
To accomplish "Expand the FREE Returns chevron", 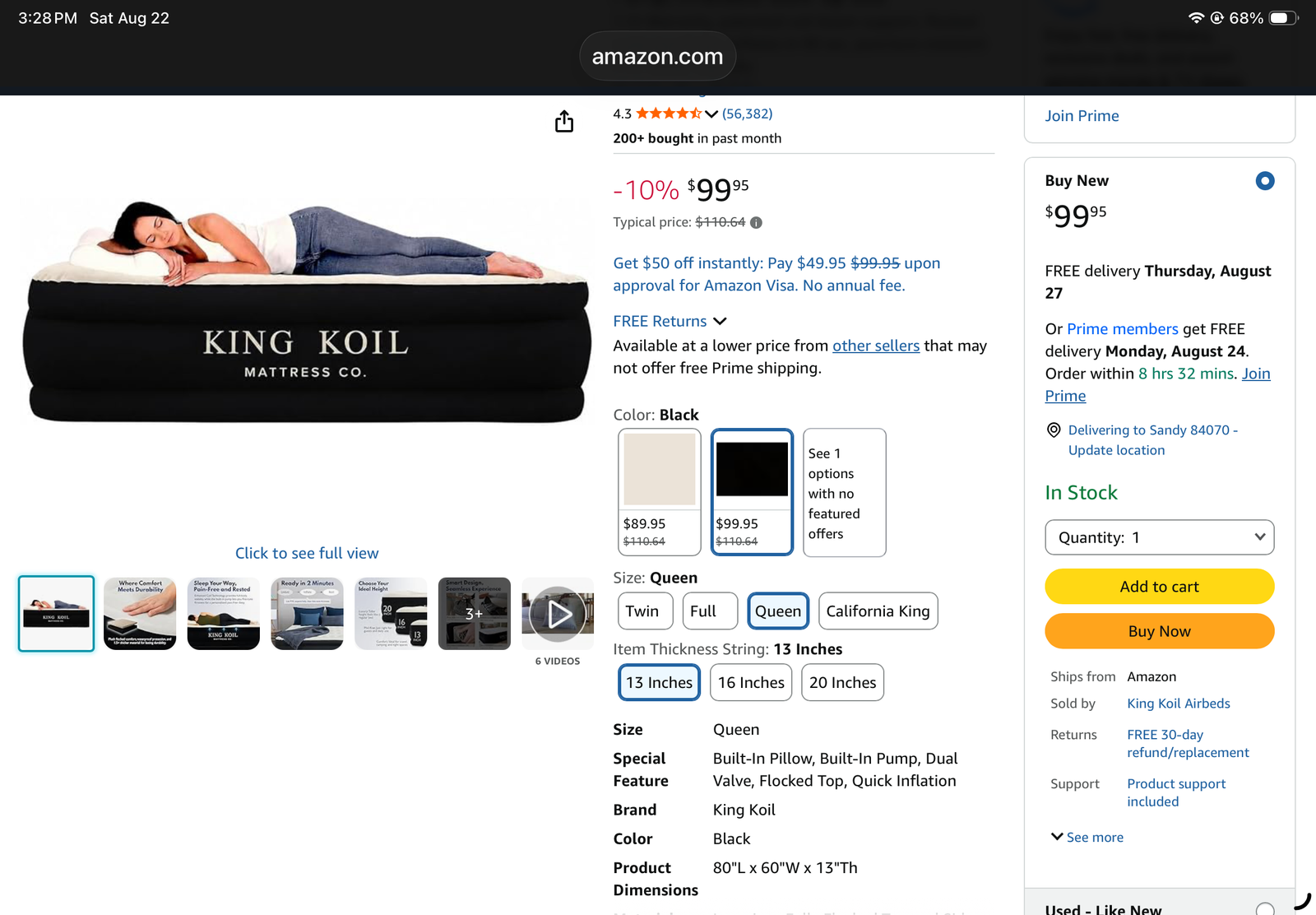I will (720, 321).
